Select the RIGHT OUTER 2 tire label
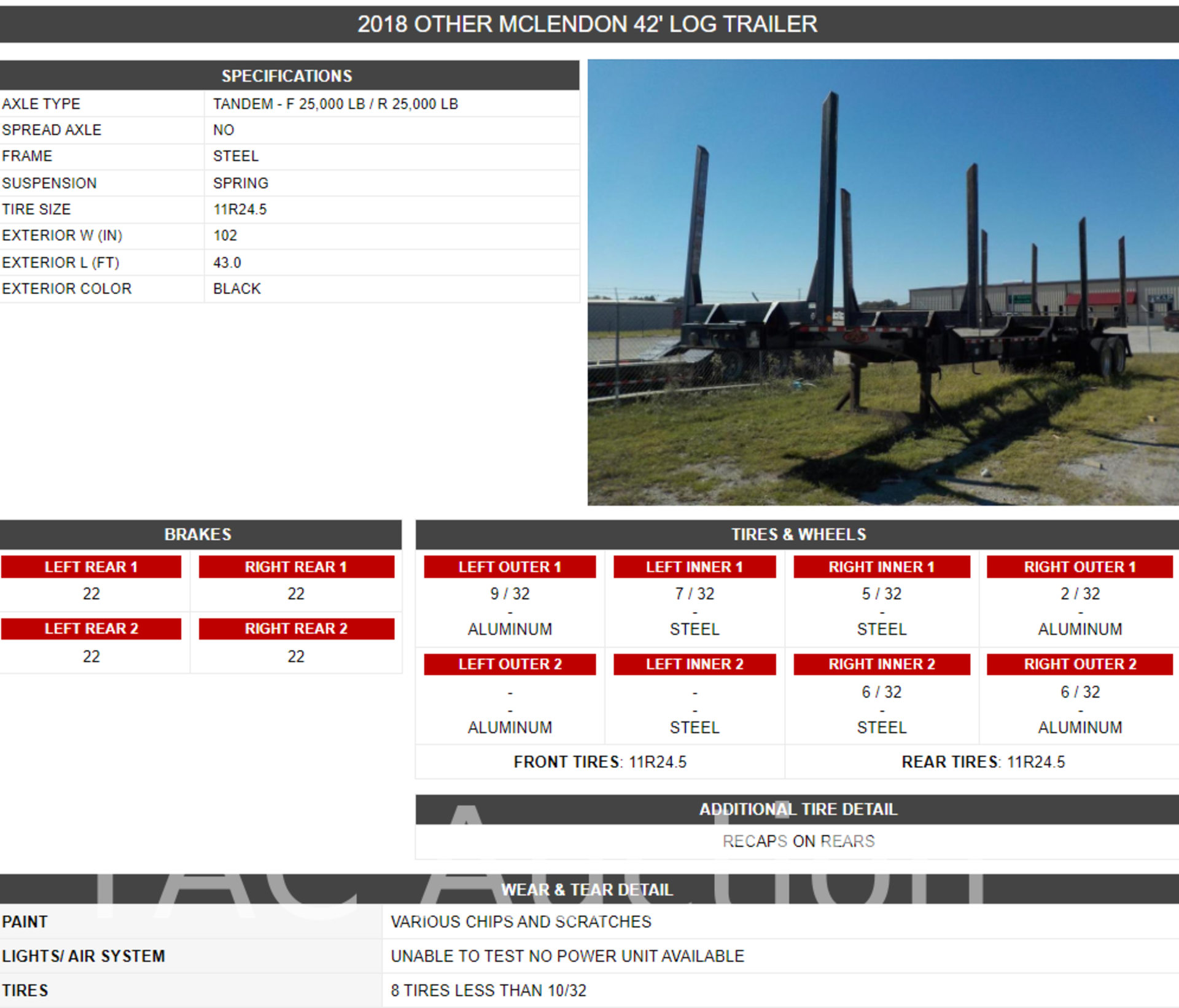Image resolution: width=1179 pixels, height=1008 pixels. point(1080,664)
